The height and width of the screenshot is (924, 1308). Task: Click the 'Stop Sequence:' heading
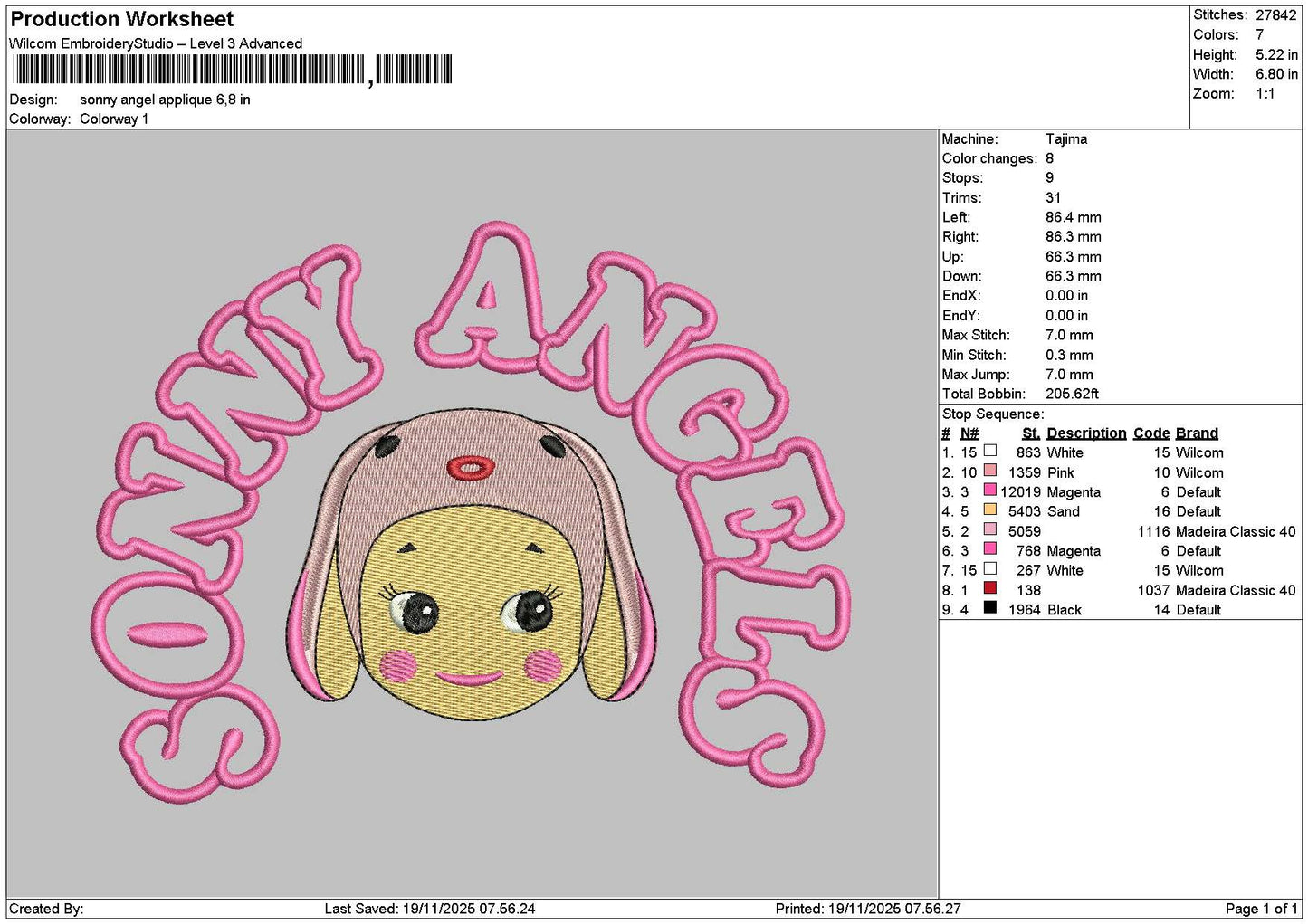point(993,414)
